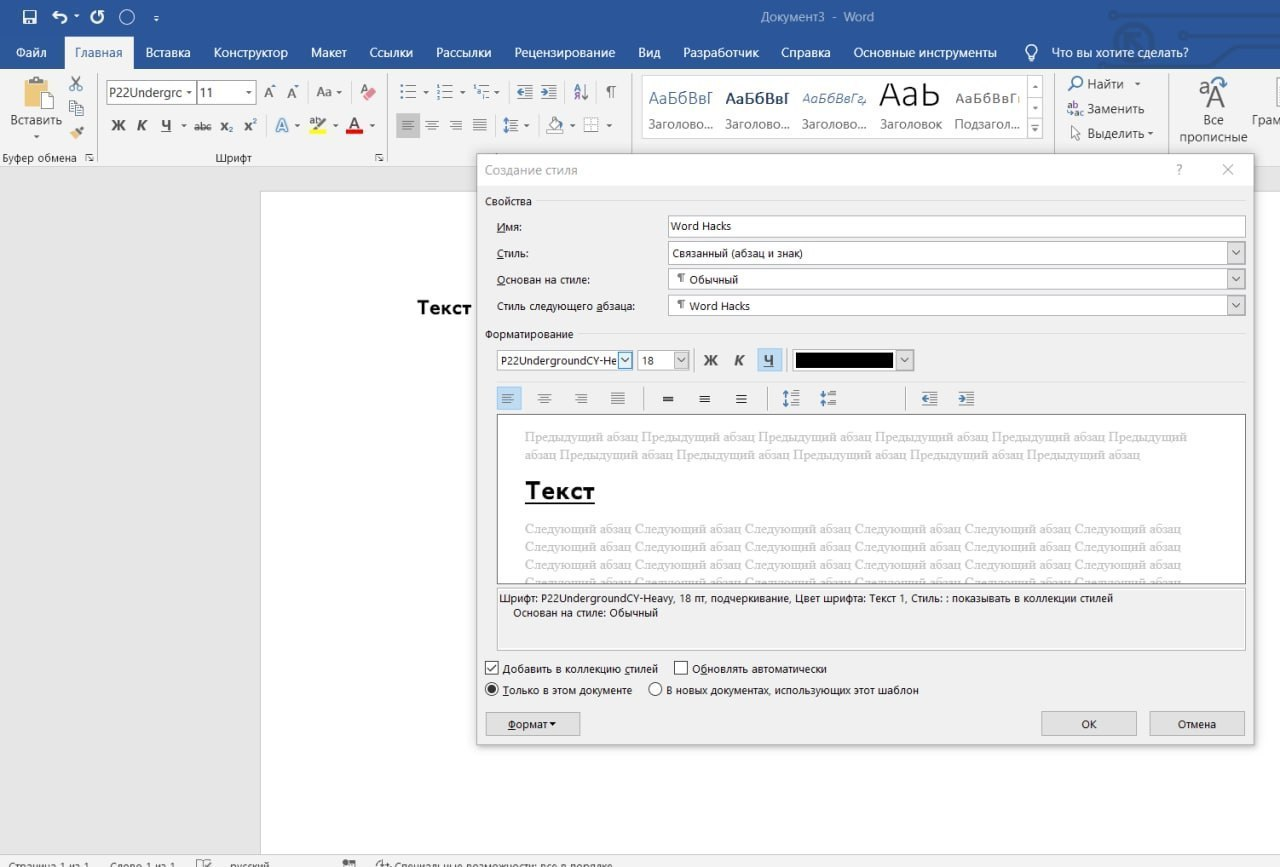Click the Save icon in title bar

[29, 17]
